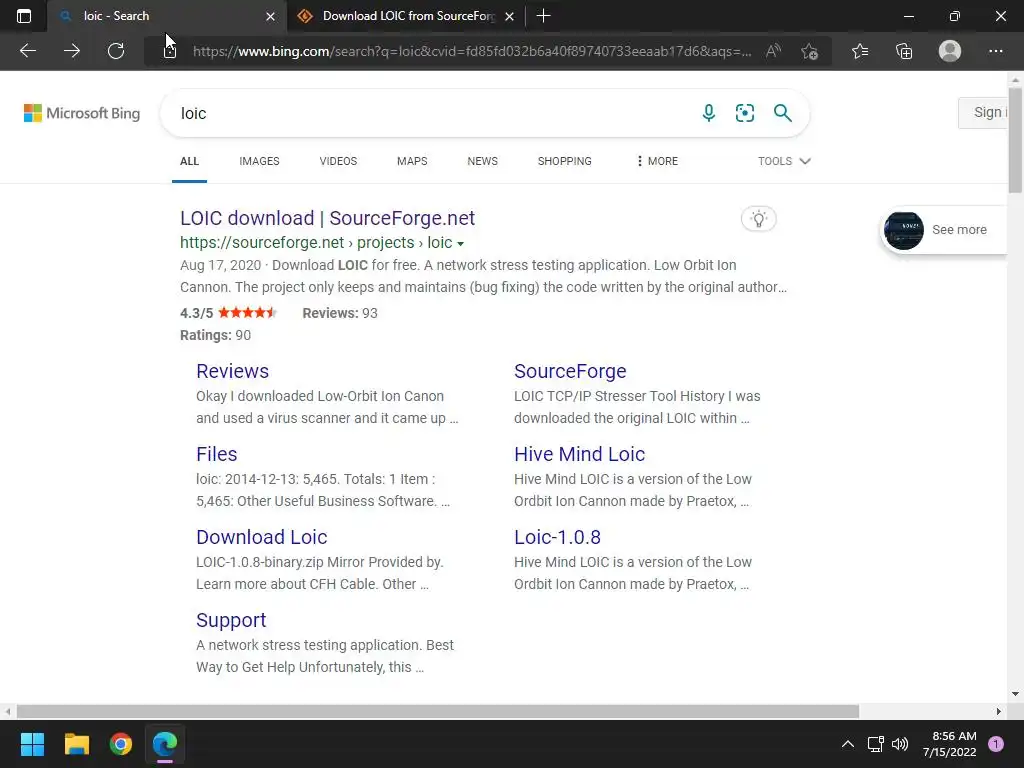
Task: Click the browser forward arrow
Action: [x=72, y=51]
